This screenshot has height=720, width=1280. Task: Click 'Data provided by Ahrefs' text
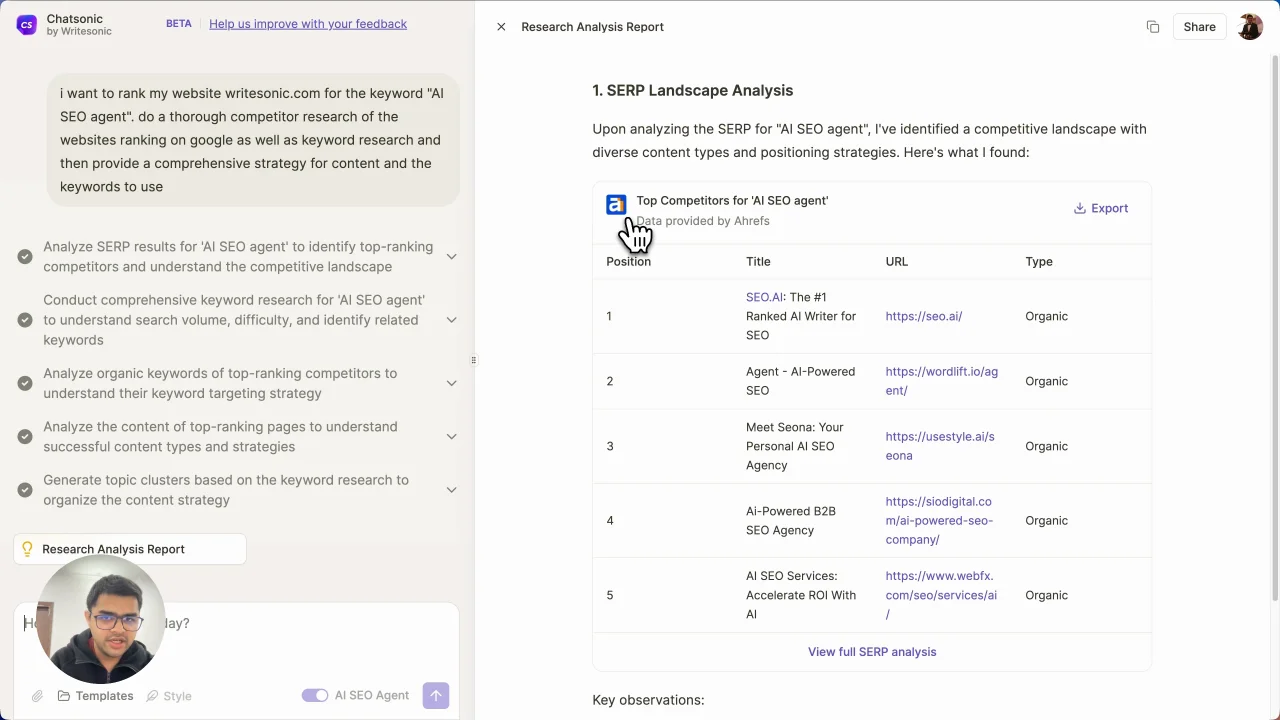coord(703,221)
